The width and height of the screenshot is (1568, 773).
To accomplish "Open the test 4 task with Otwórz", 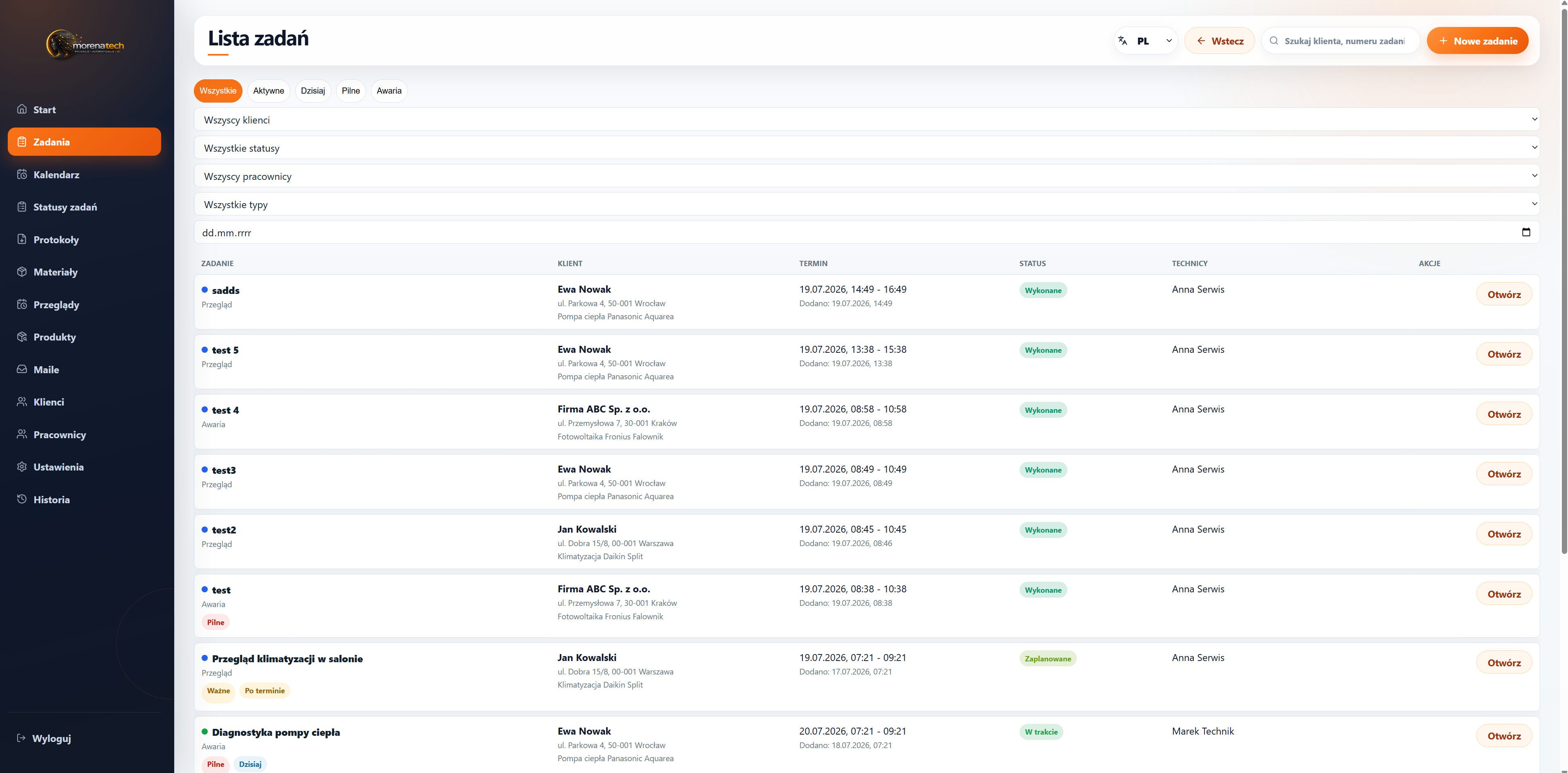I will [1504, 414].
